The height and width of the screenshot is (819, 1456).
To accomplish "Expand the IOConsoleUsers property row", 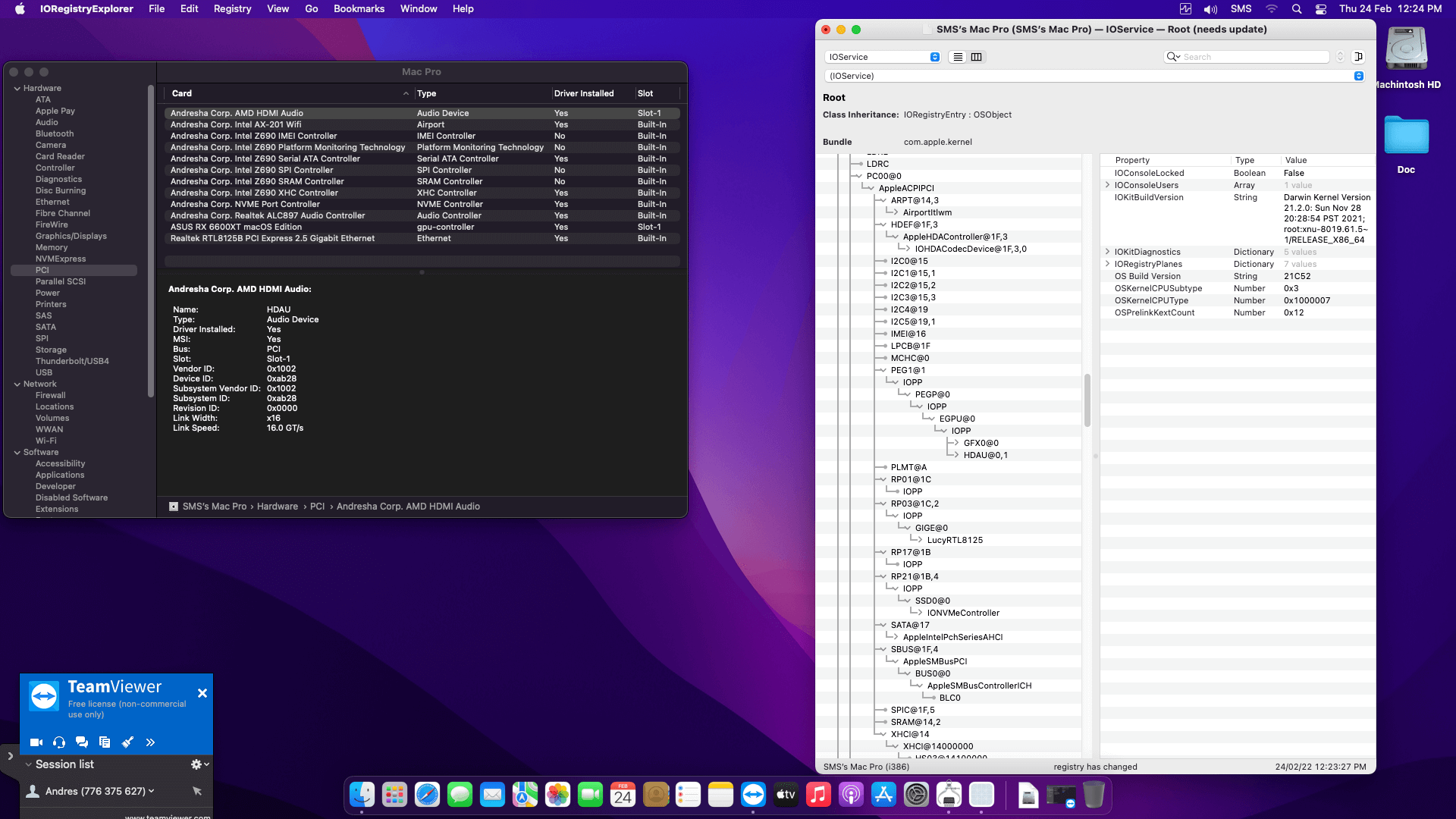I will 1107,185.
